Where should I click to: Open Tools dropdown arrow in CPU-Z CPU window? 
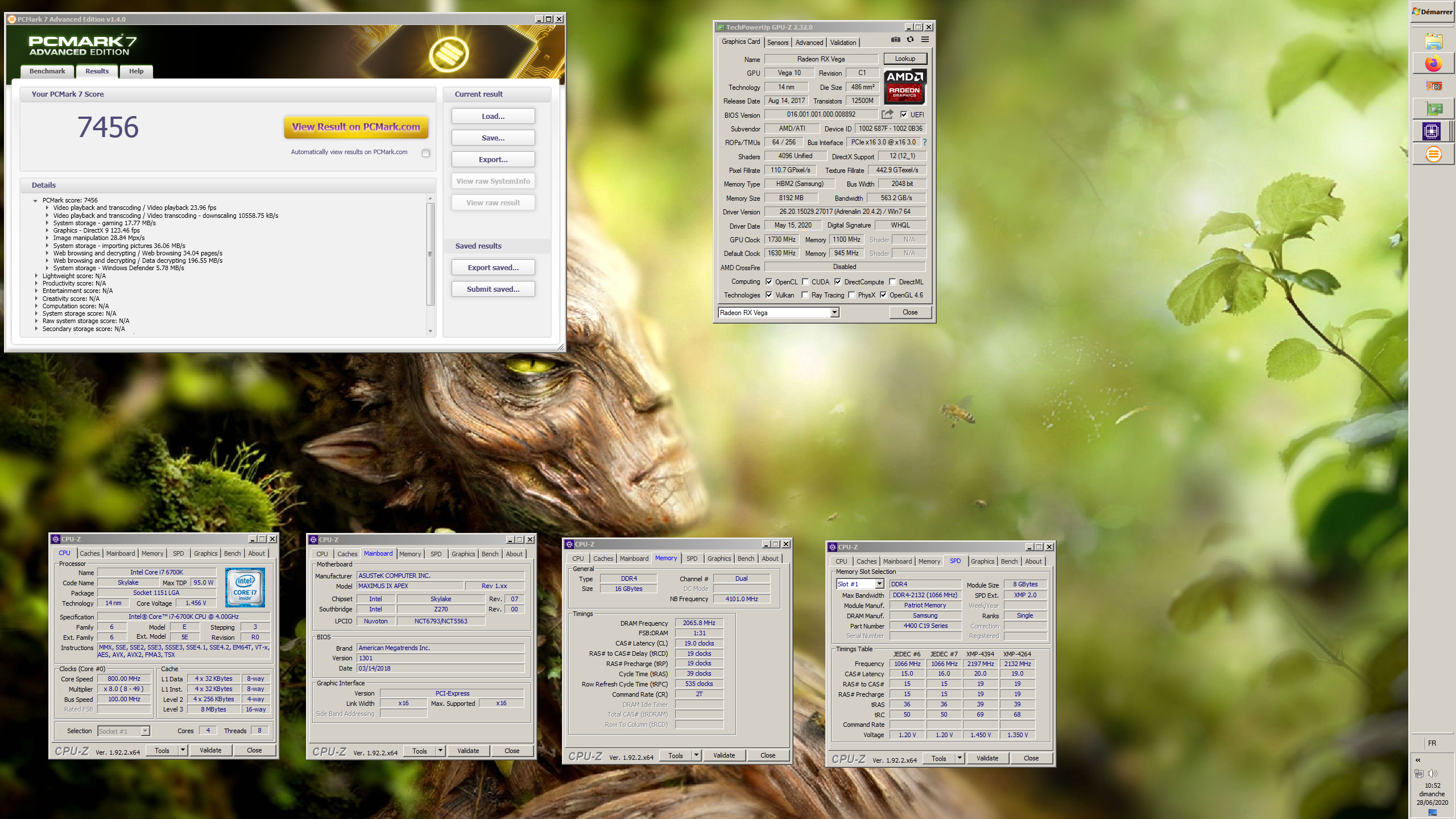(183, 750)
